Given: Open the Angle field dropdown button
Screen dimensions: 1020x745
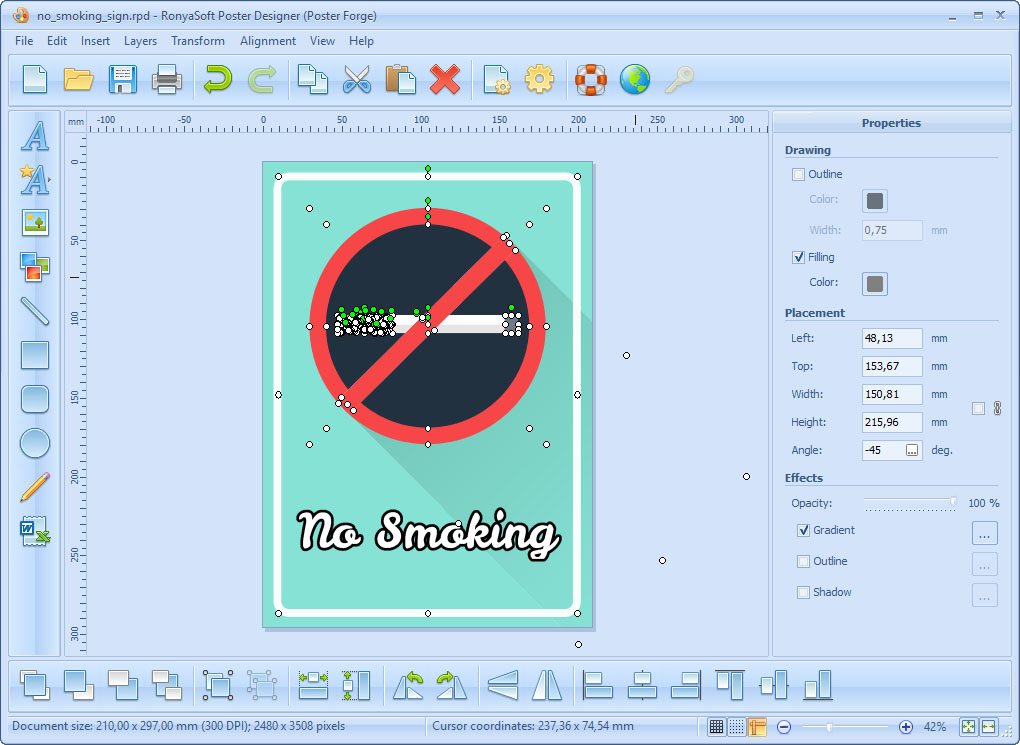Looking at the screenshot, I should click(x=912, y=450).
